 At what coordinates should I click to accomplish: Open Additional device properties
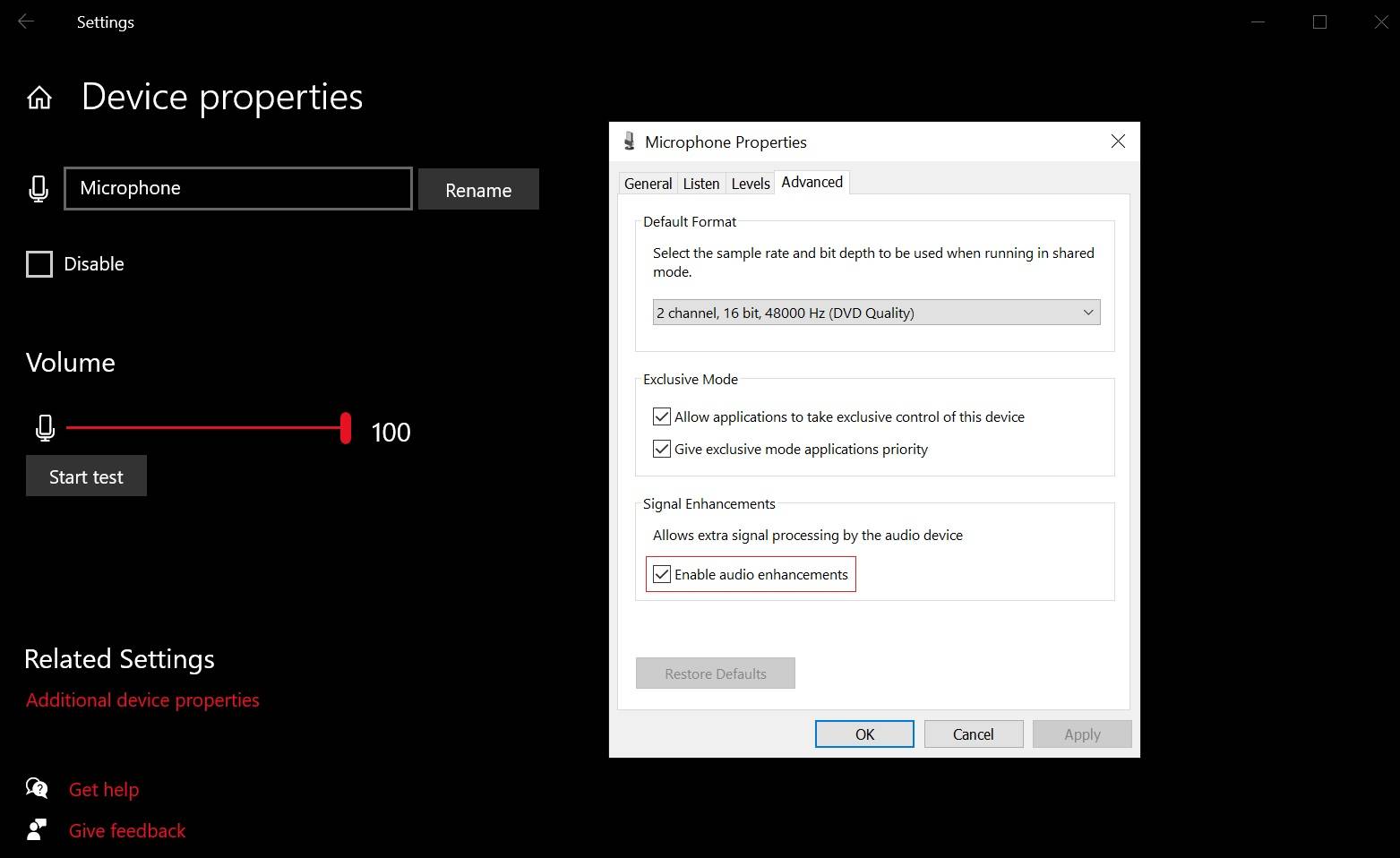[x=142, y=699]
